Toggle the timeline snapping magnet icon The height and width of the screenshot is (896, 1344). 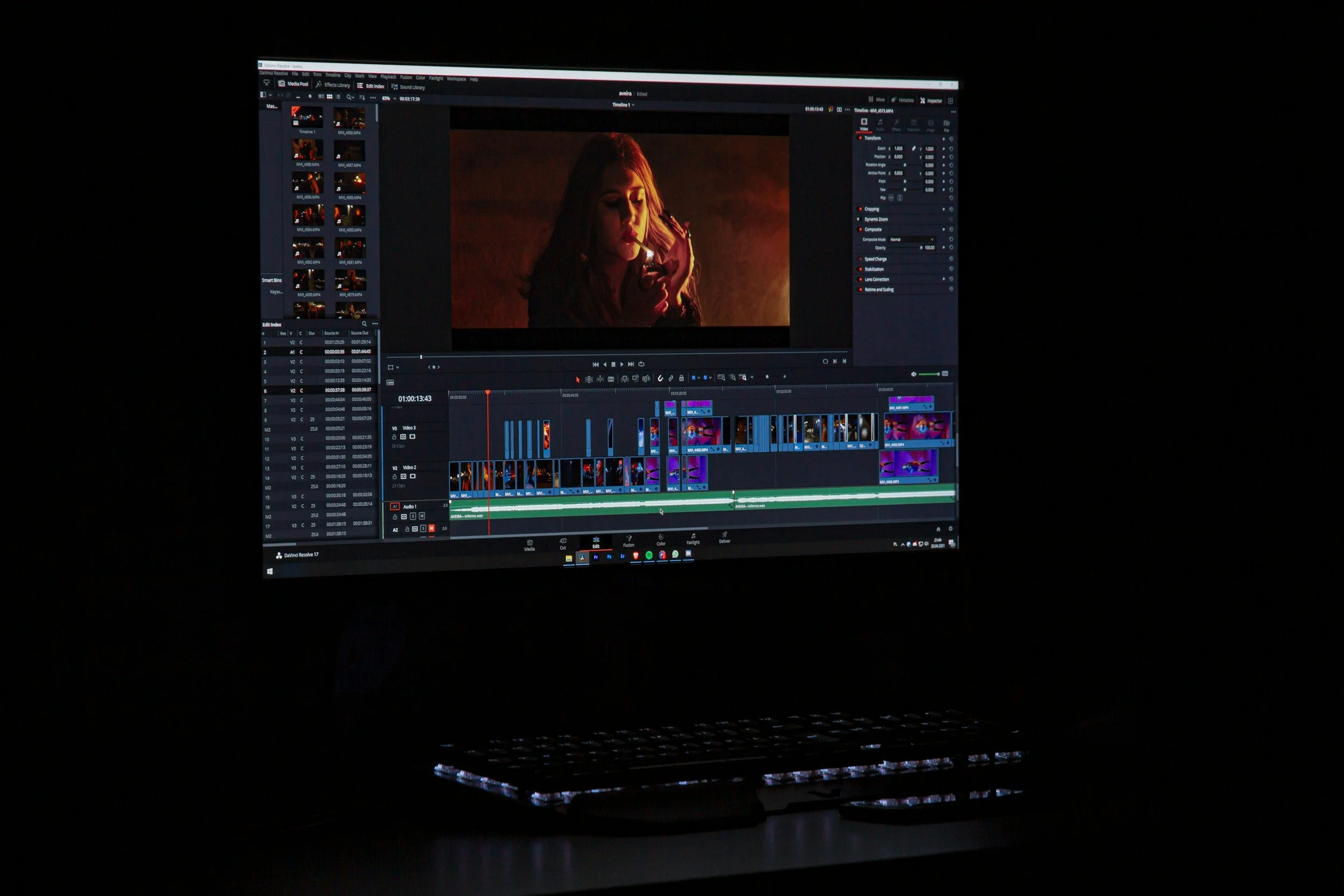(x=660, y=378)
